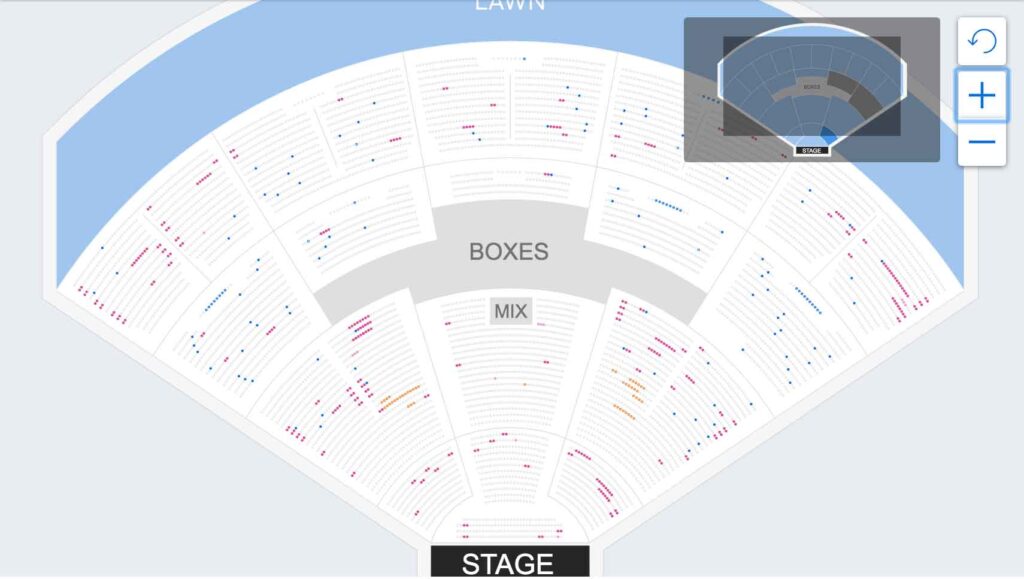The image size is (1024, 579).
Task: Select the bright blue section in minimap
Action: [828, 134]
